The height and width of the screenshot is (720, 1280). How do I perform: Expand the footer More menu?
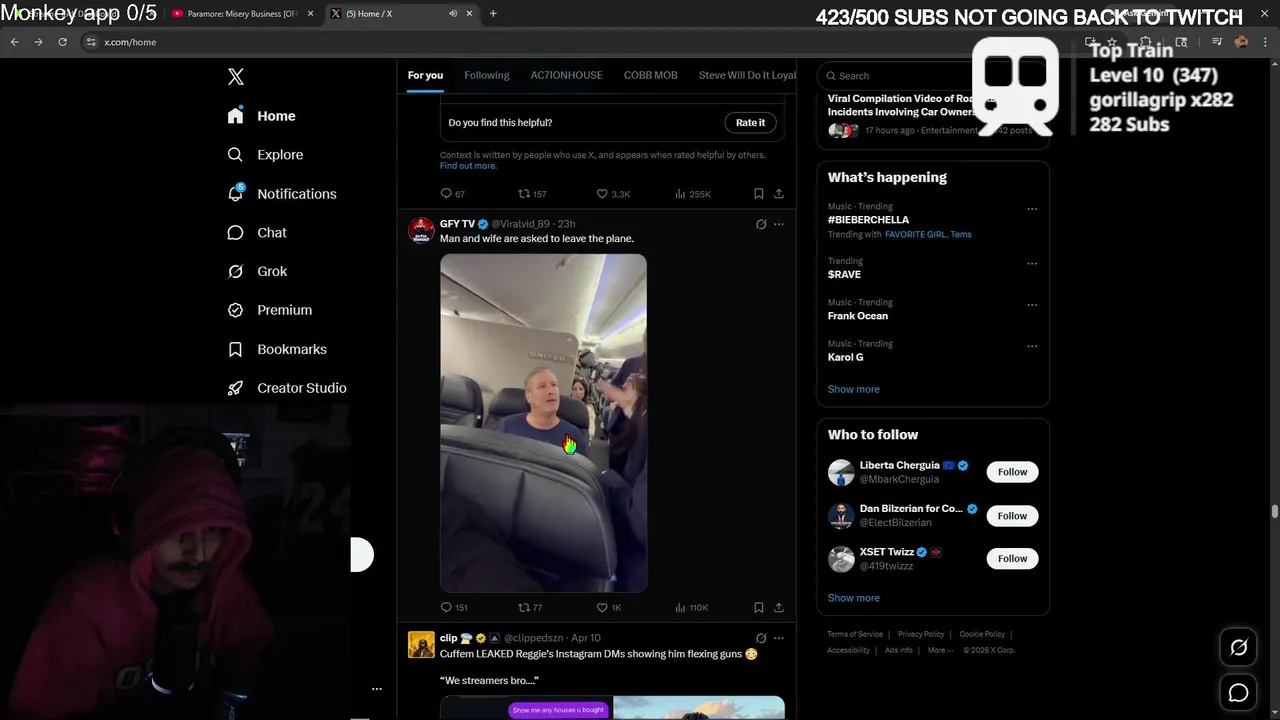(x=939, y=650)
